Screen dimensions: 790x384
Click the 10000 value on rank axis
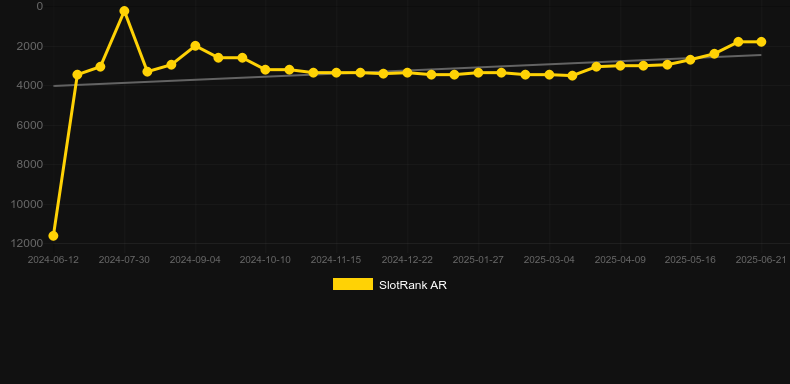27,204
